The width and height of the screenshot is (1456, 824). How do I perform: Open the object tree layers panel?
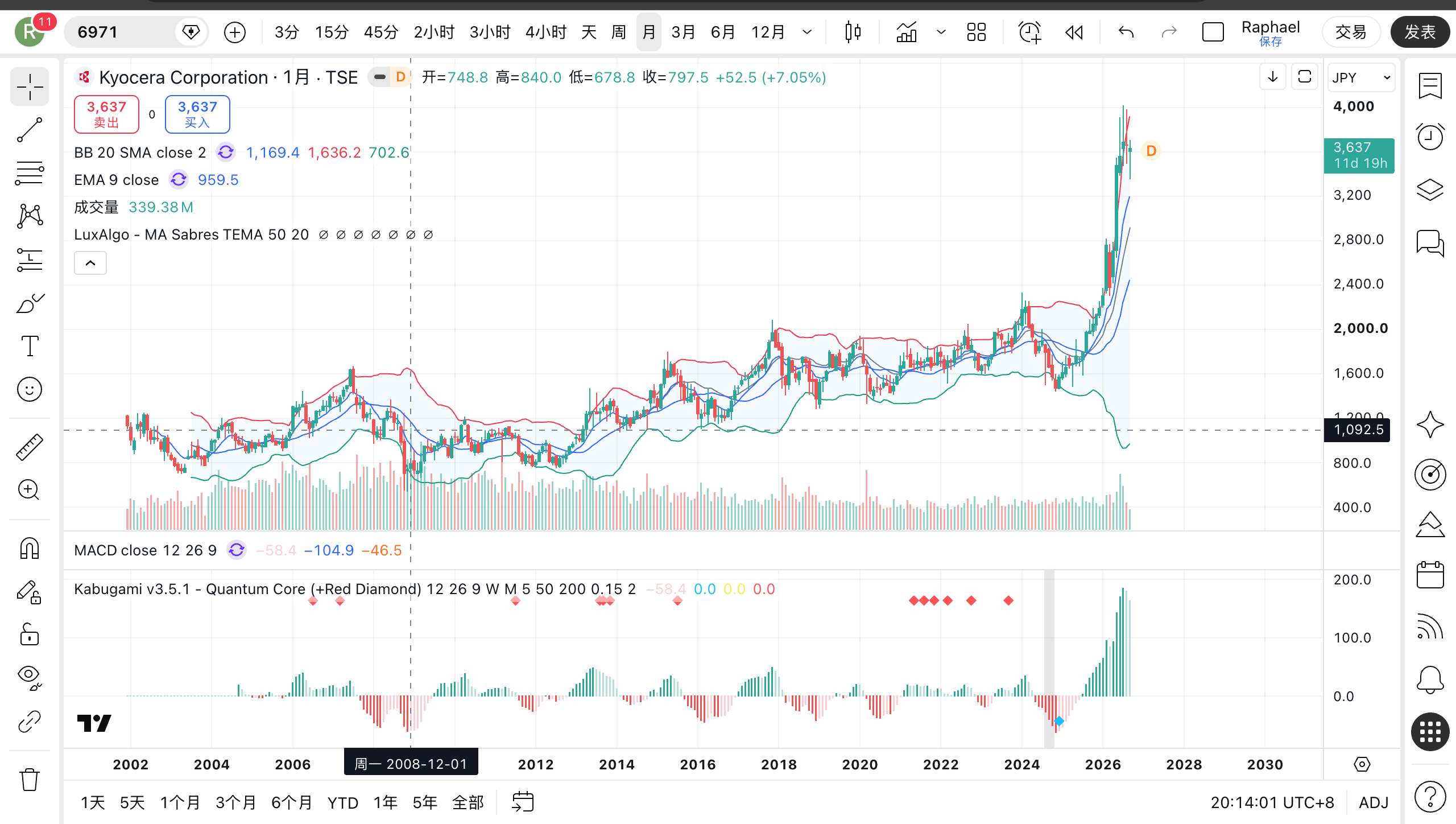pyautogui.click(x=1430, y=189)
